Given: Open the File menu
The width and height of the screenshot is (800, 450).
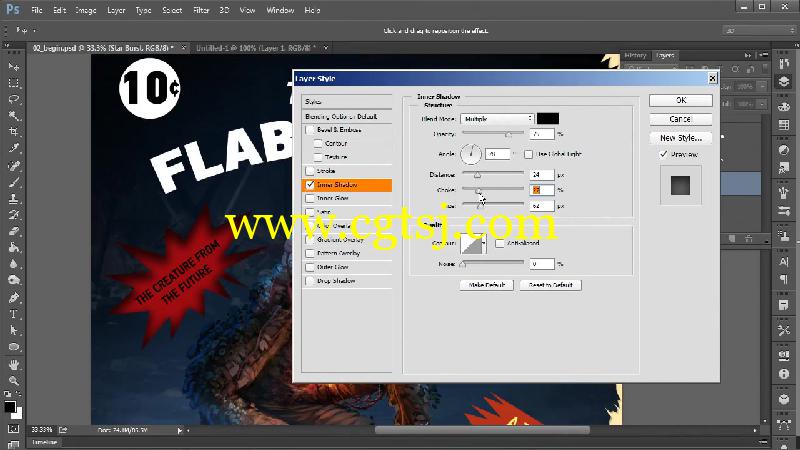Looking at the screenshot, I should point(37,10).
